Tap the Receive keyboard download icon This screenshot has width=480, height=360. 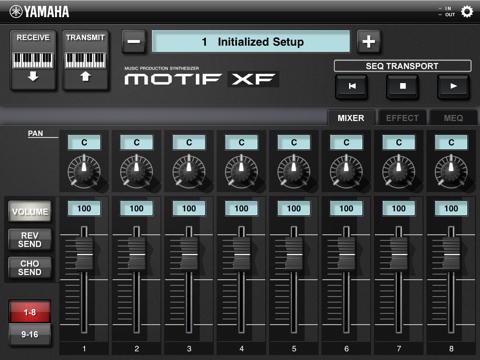point(33,60)
